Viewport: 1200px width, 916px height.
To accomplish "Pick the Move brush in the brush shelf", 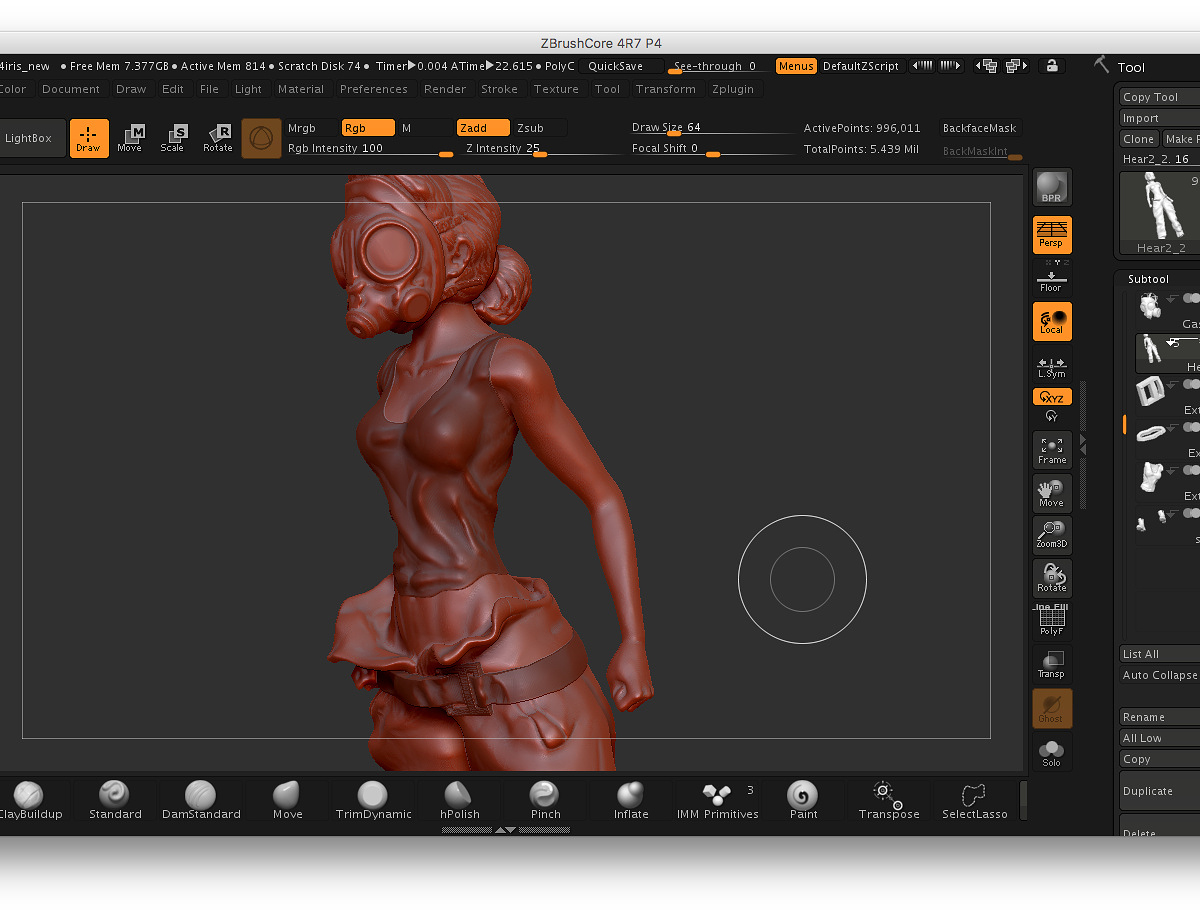I will [x=288, y=800].
